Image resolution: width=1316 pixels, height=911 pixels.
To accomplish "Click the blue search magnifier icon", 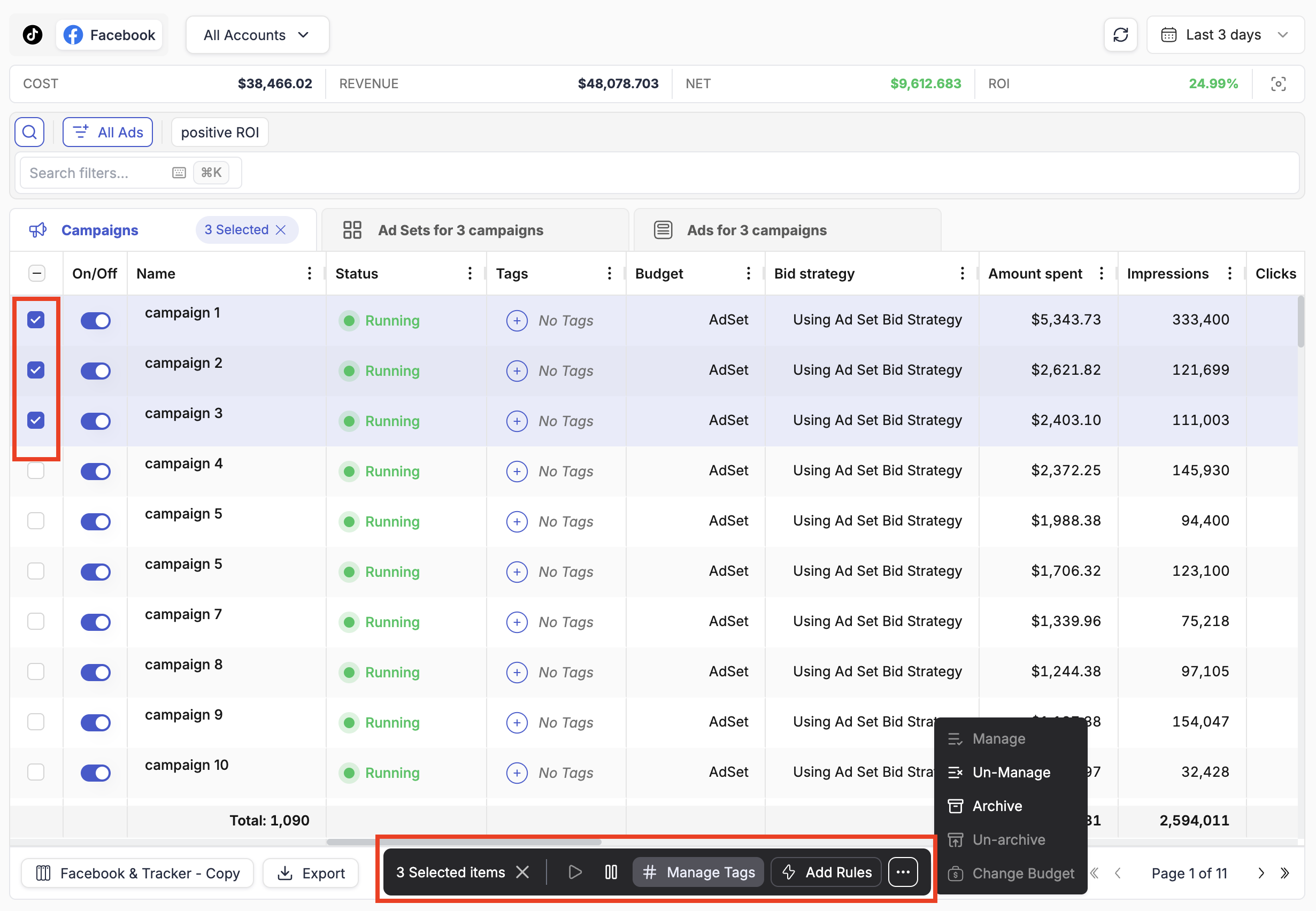I will pos(30,133).
